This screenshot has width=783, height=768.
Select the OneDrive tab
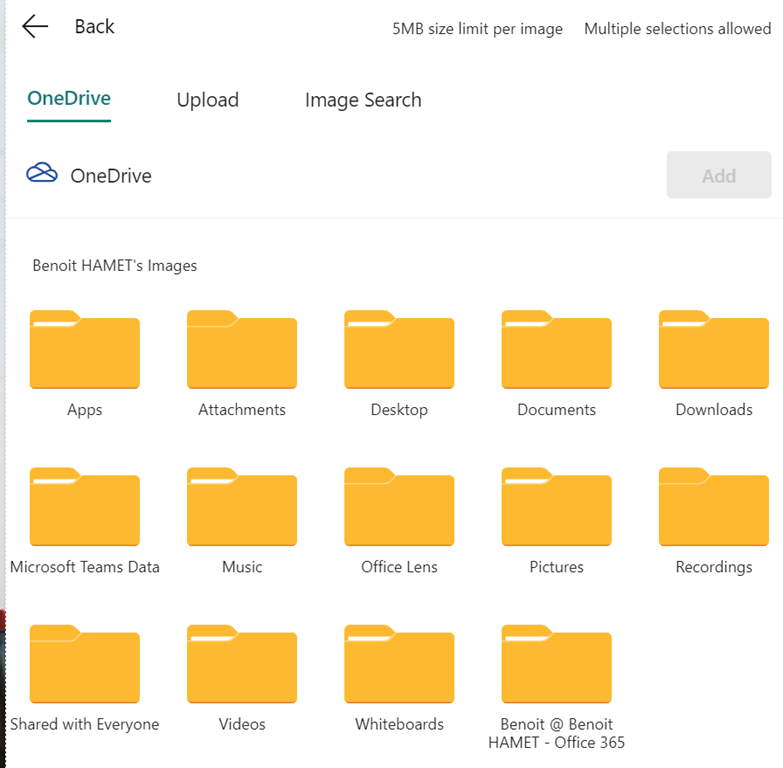[x=69, y=99]
